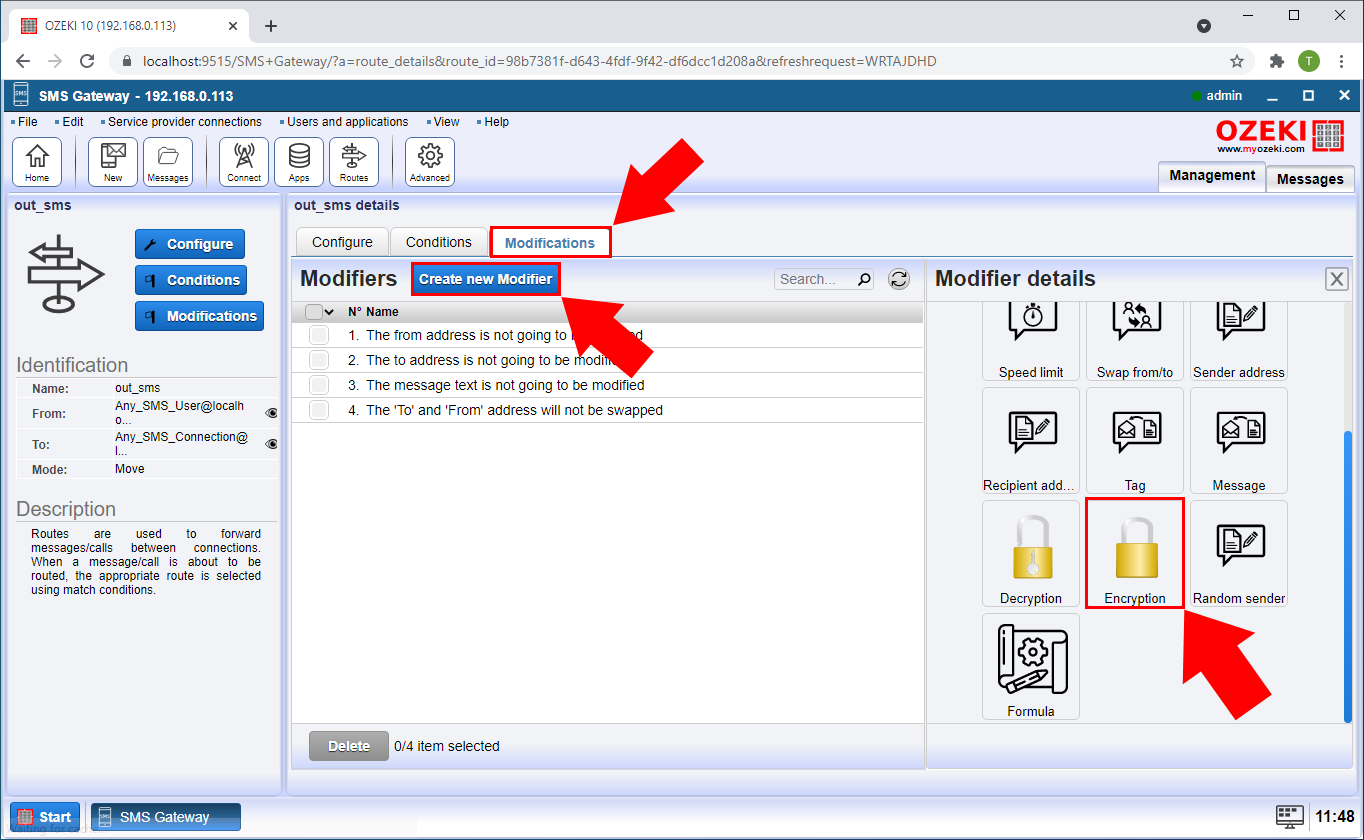Screen dimensions: 1364x840
Task: Click the blue Configure button
Action: point(190,244)
